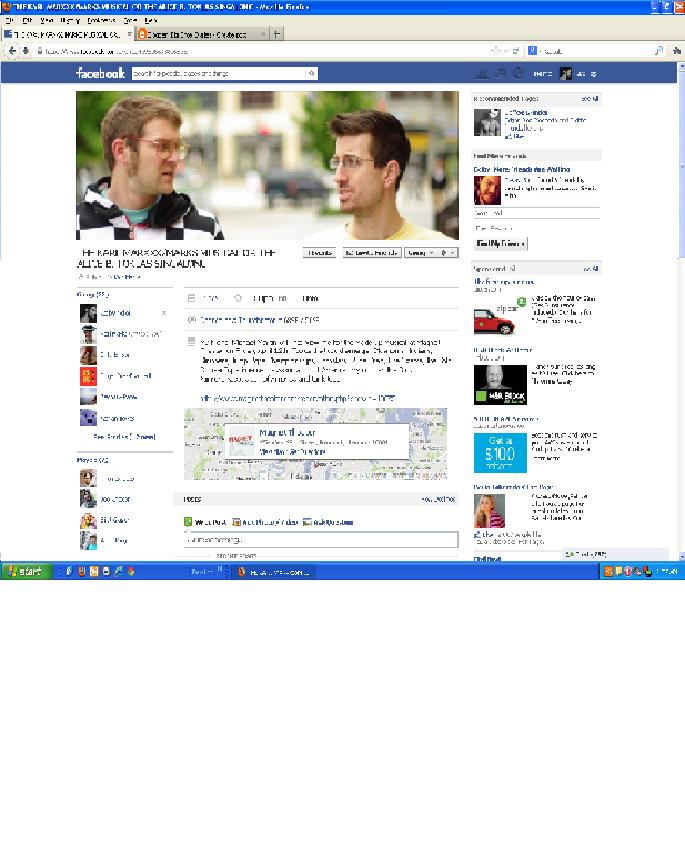Click the Write Post icon

[188, 522]
